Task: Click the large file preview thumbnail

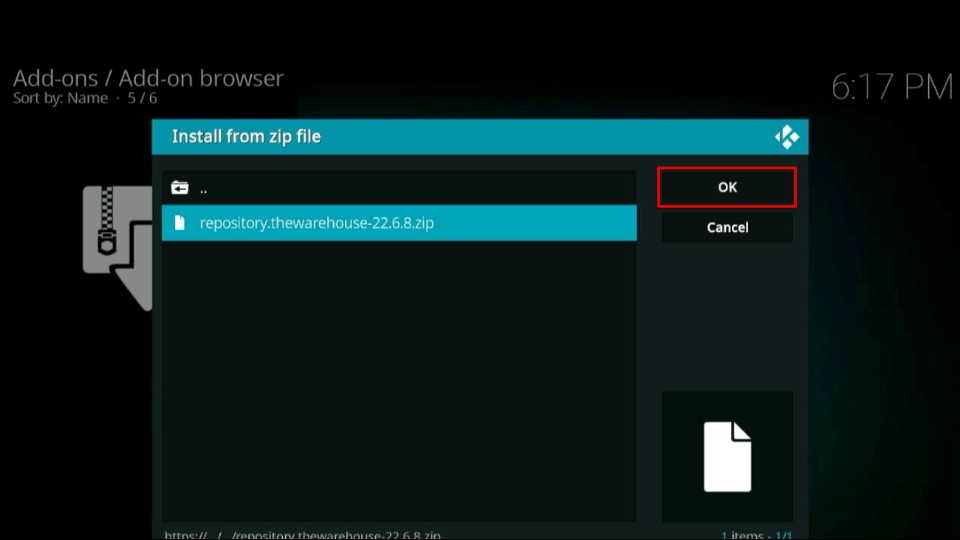Action: 727,457
